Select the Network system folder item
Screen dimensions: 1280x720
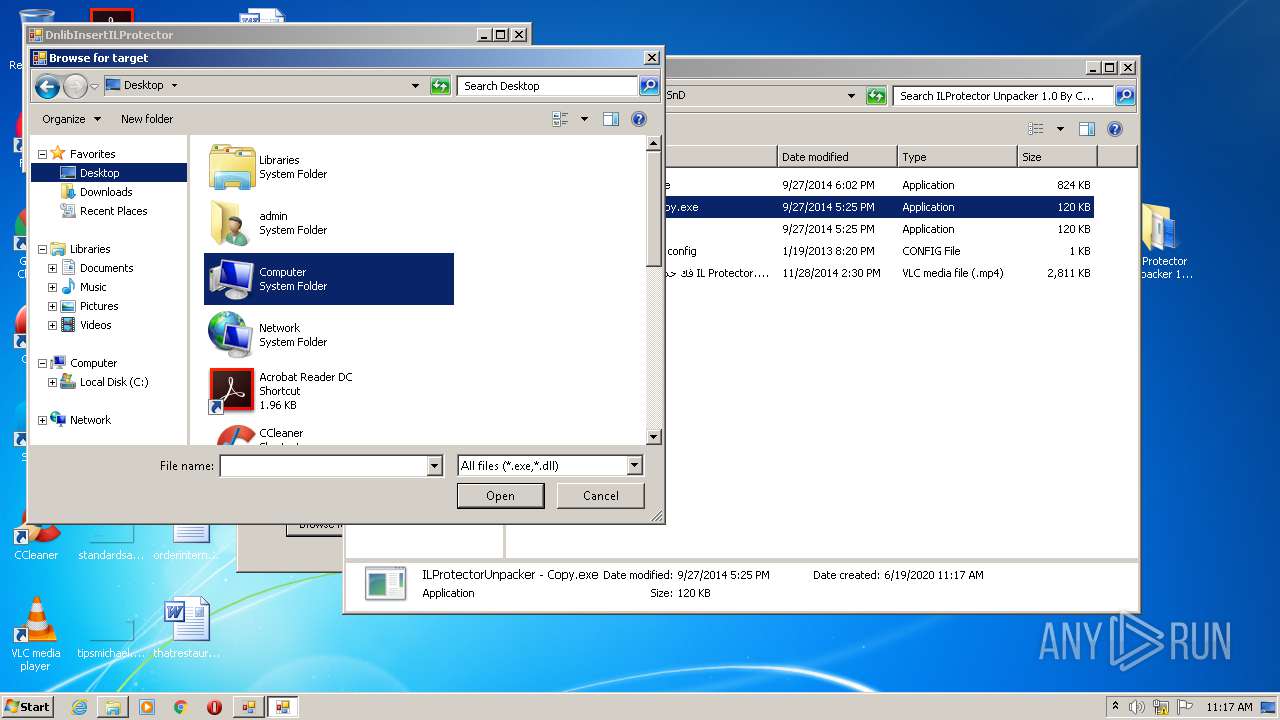[328, 335]
